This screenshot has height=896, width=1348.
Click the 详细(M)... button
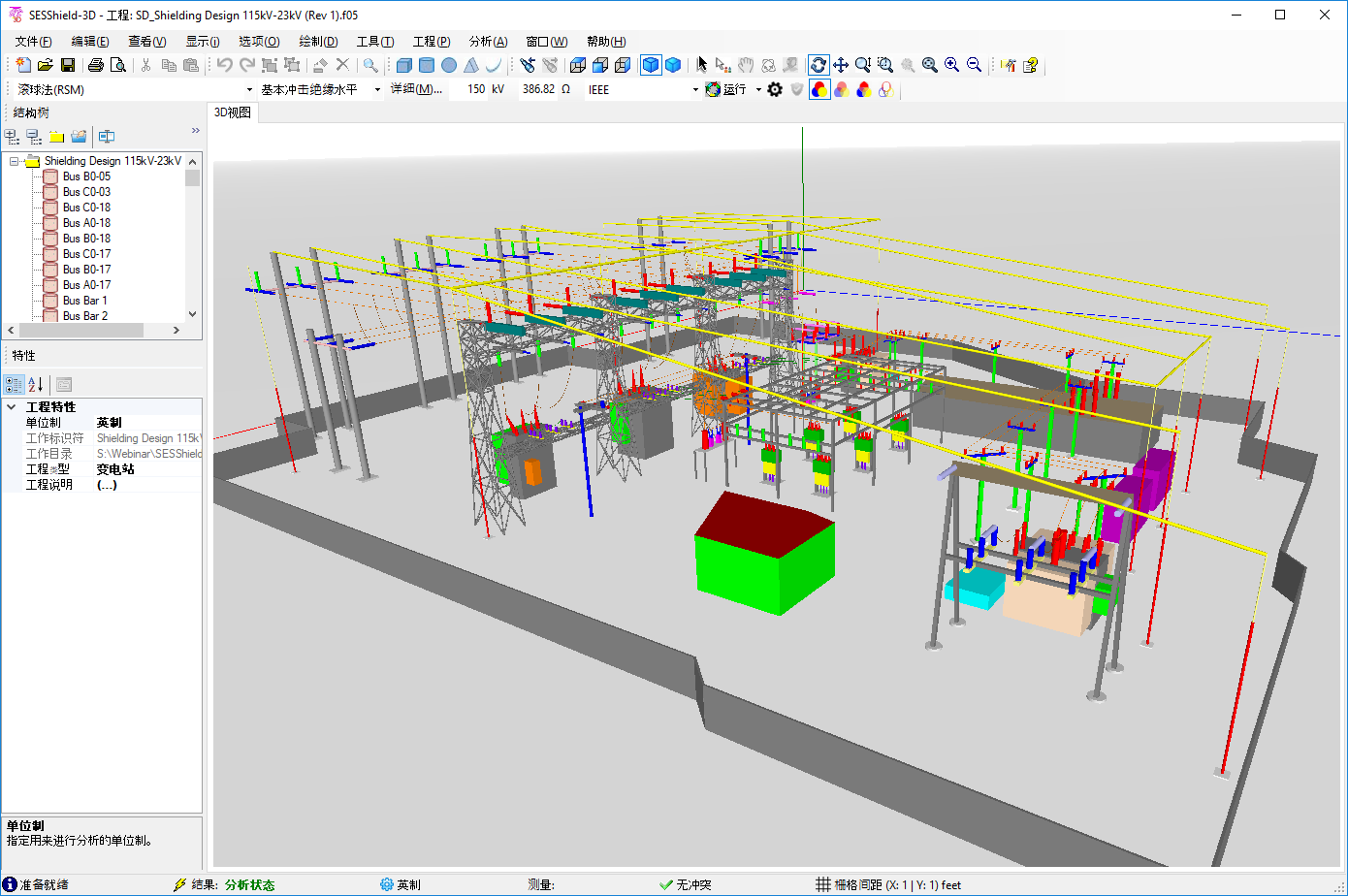pyautogui.click(x=416, y=89)
